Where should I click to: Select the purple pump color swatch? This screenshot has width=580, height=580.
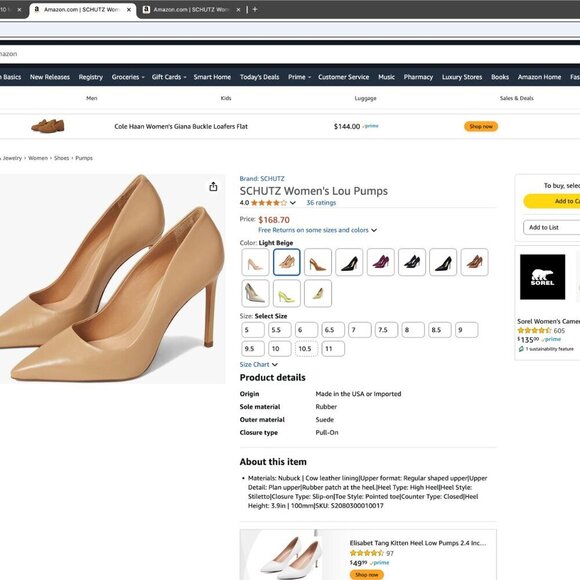381,262
